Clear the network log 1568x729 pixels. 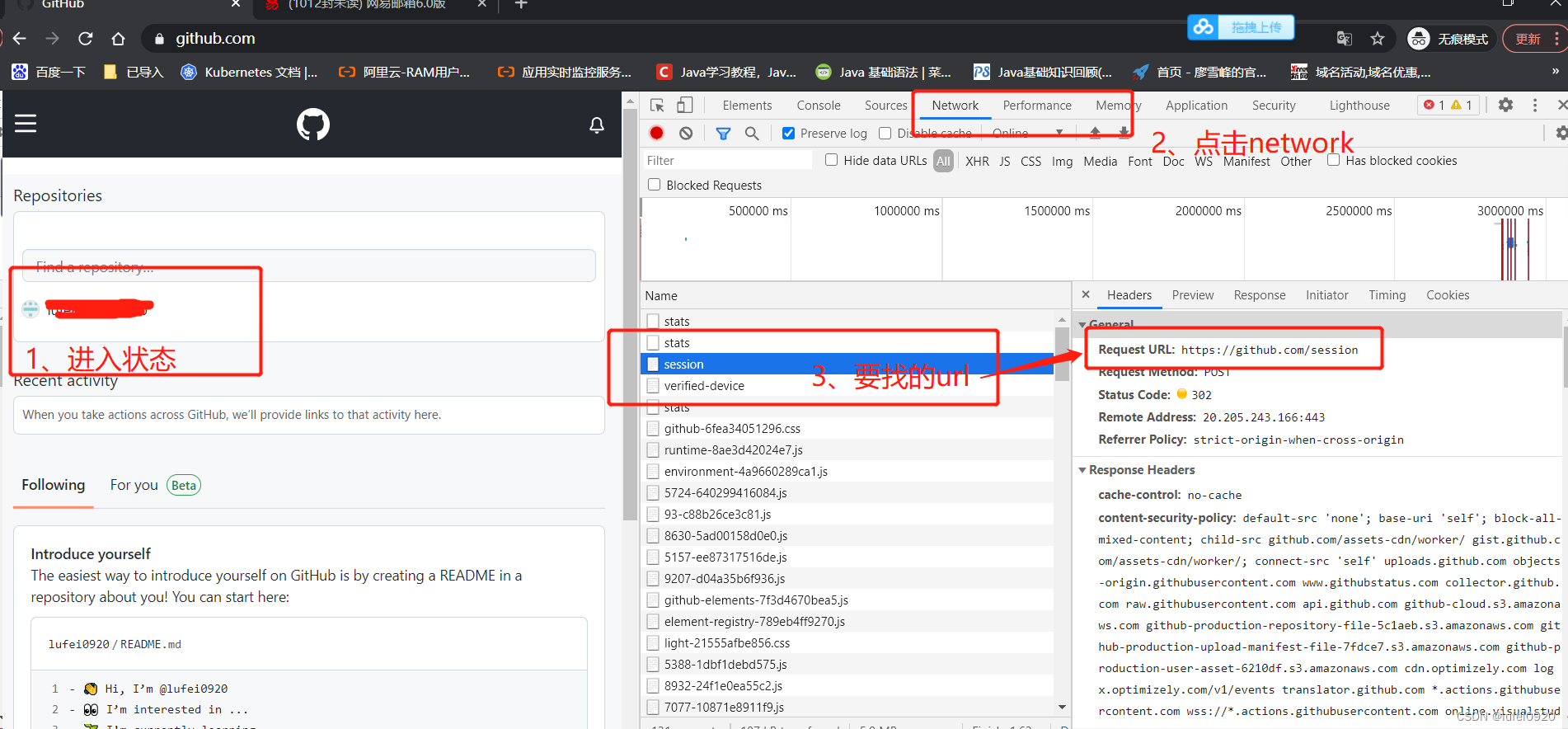point(686,133)
